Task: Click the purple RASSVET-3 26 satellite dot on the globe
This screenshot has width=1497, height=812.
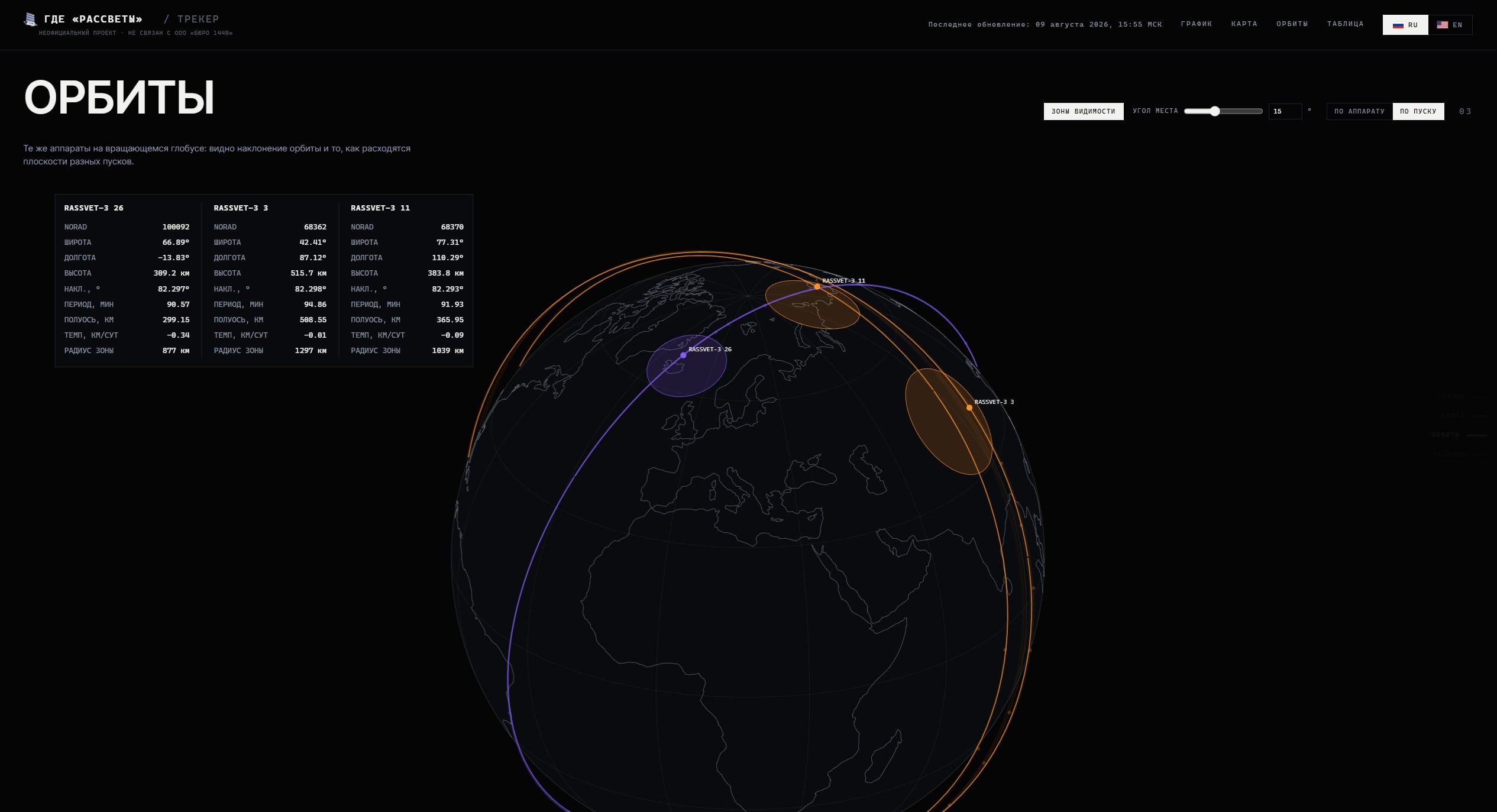Action: pyautogui.click(x=683, y=355)
